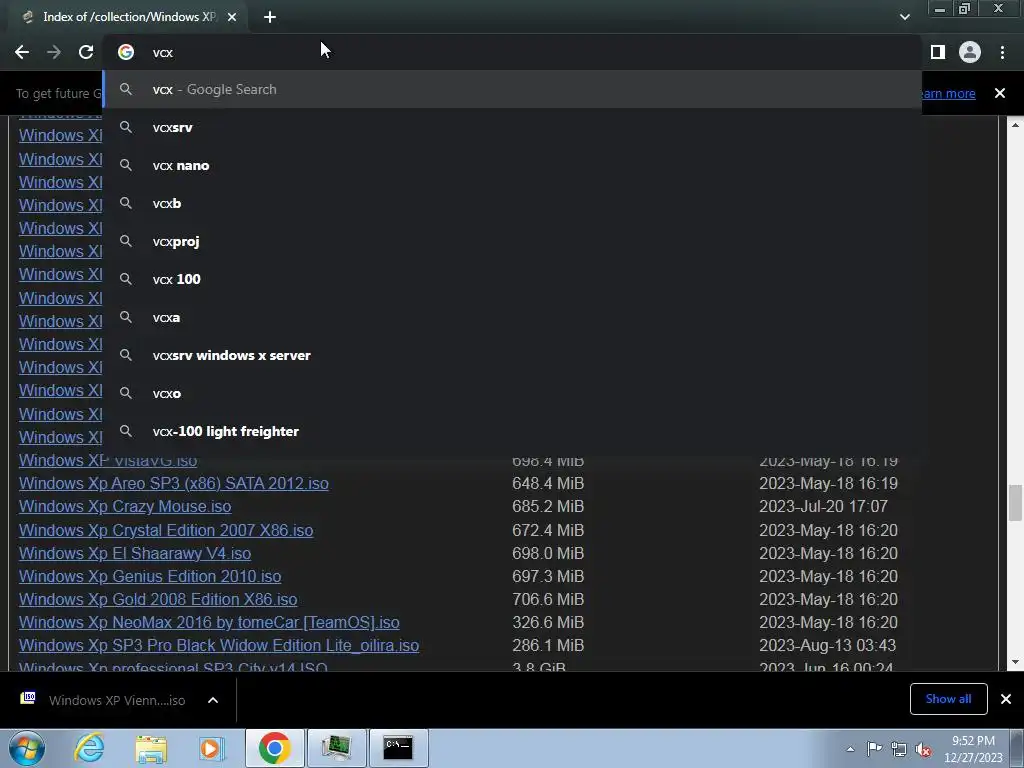The height and width of the screenshot is (768, 1024).
Task: Select the 'vcxa' suggestion
Action: tap(512, 317)
